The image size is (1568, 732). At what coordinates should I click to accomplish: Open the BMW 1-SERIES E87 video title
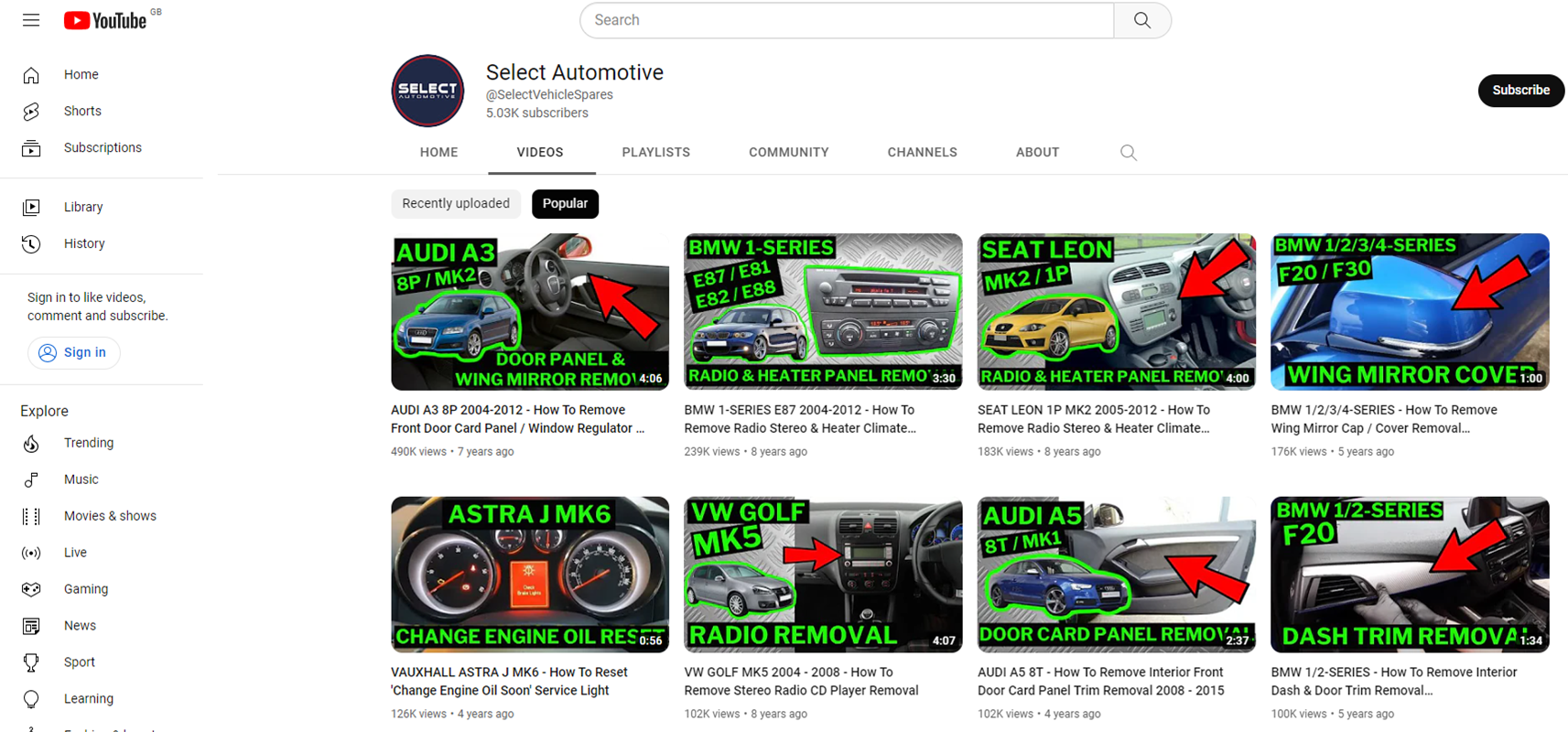pyautogui.click(x=800, y=419)
